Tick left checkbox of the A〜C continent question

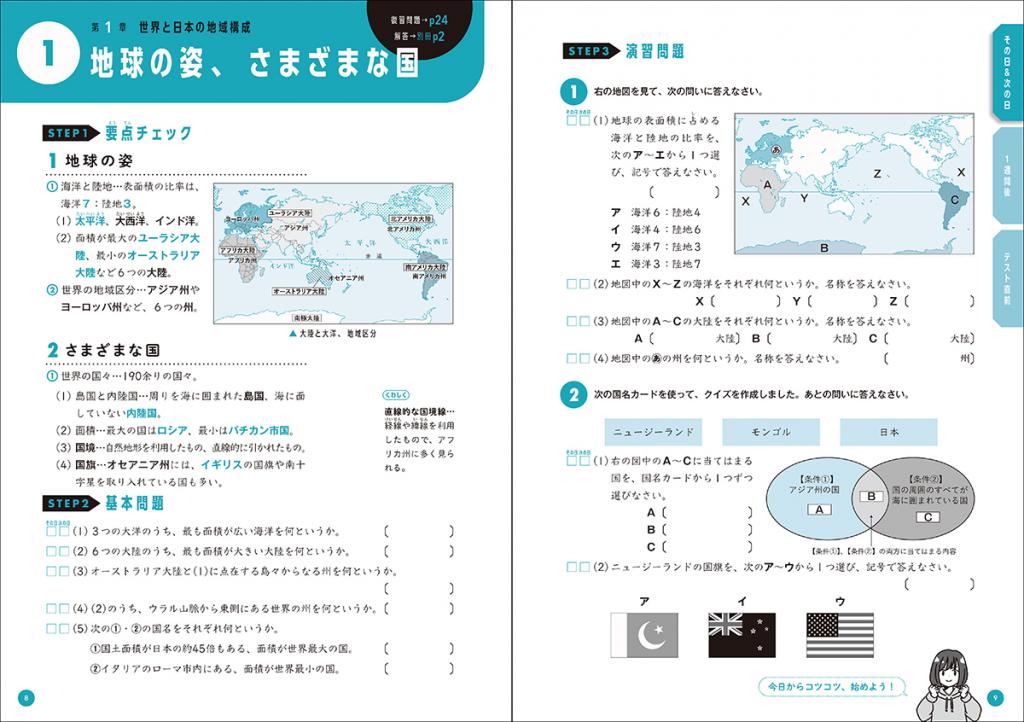click(572, 321)
